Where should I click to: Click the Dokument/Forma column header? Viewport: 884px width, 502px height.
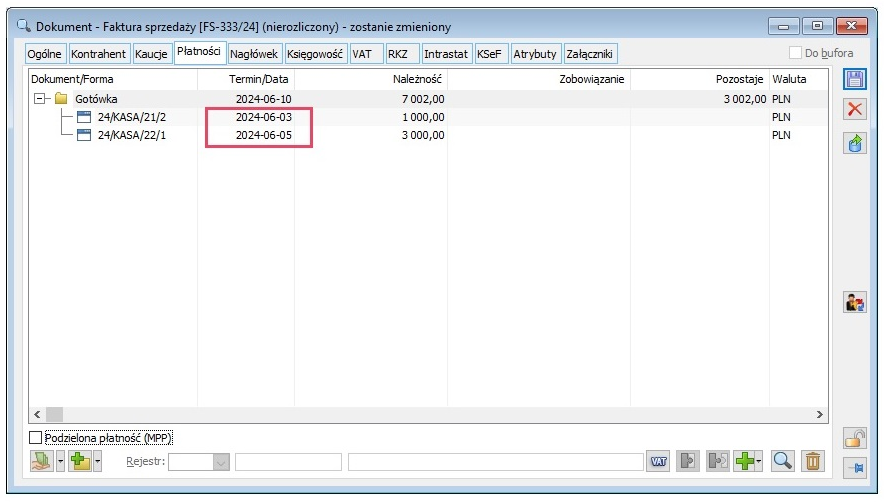coord(113,79)
